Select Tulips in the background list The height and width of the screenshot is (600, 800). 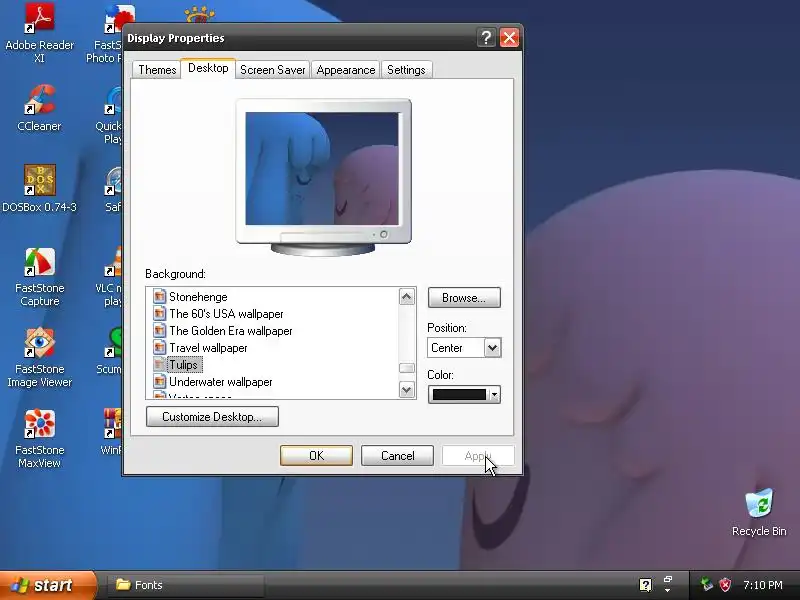184,365
